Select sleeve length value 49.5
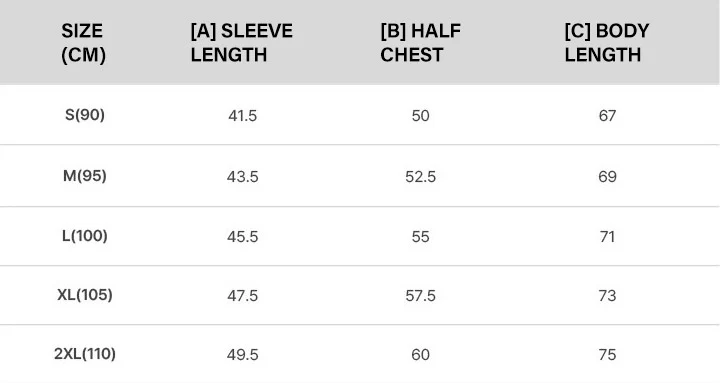Image resolution: width=720 pixels, height=383 pixels. tap(242, 355)
